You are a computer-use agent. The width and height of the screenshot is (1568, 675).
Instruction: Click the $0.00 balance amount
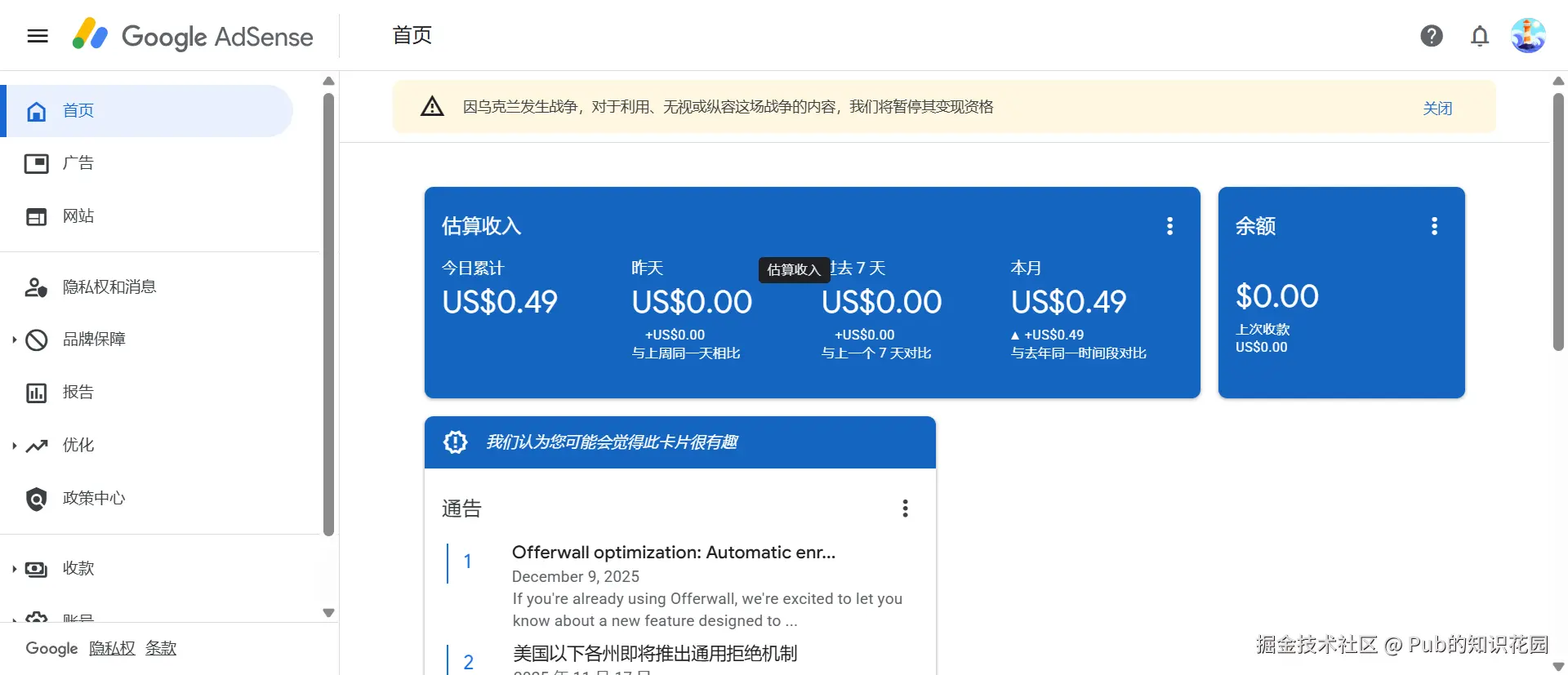click(x=1277, y=296)
